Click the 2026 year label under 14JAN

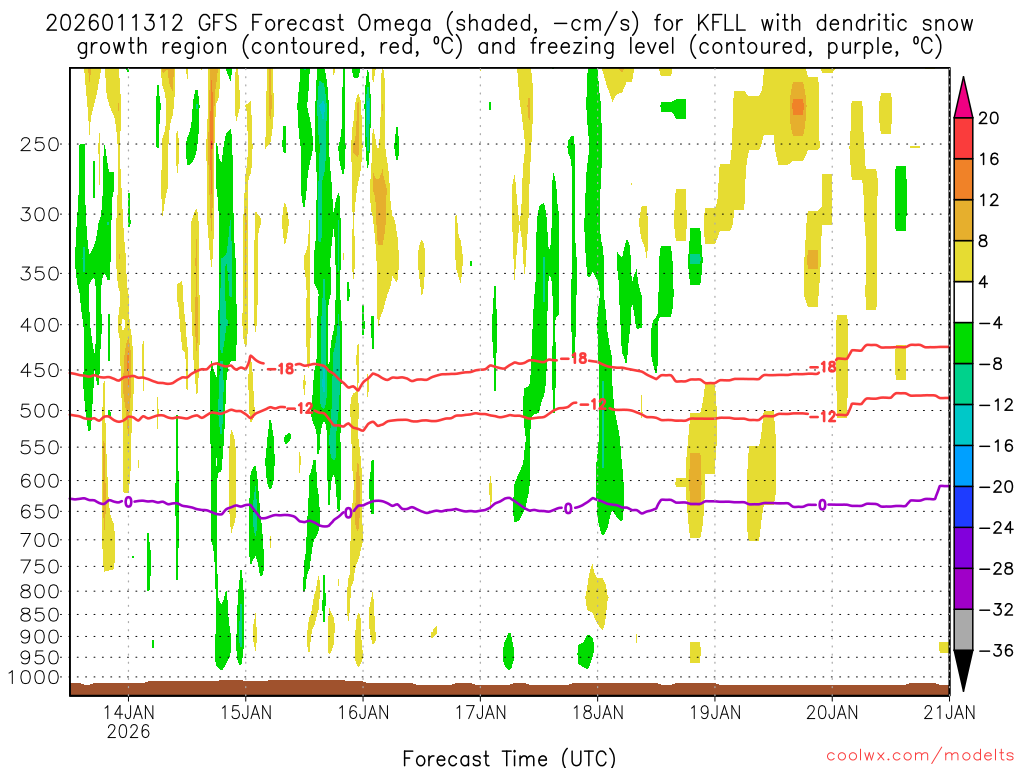click(129, 731)
